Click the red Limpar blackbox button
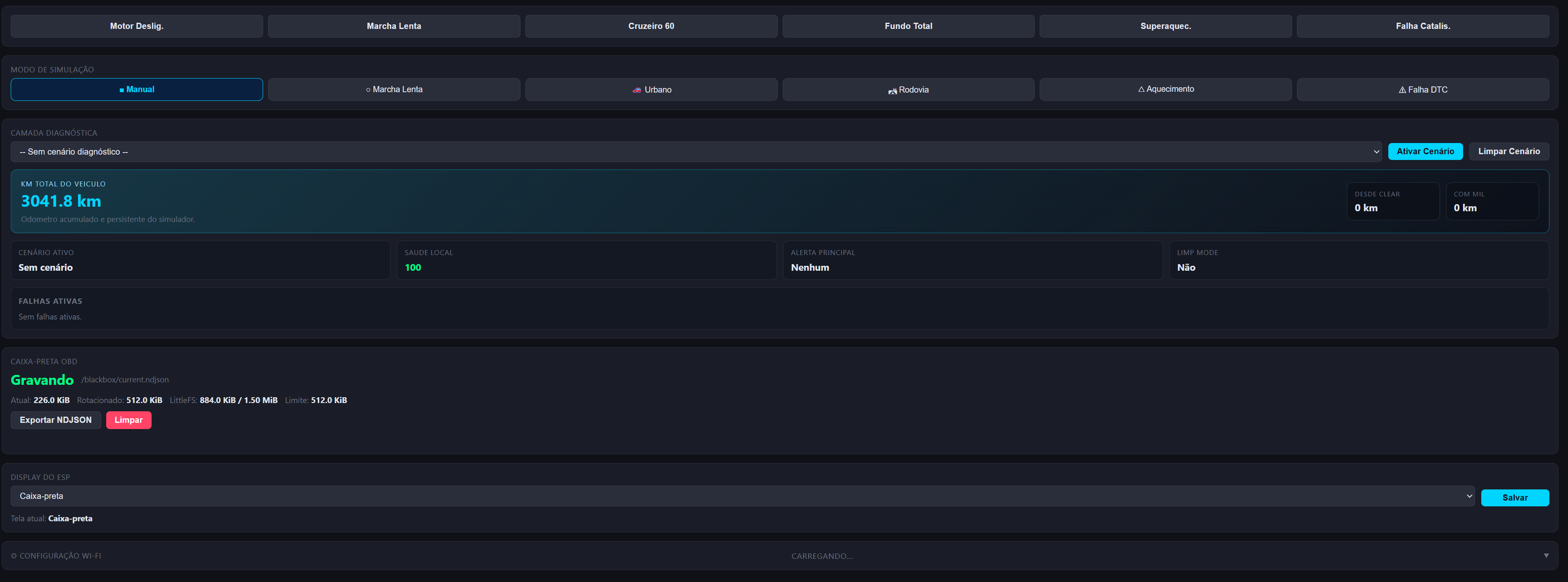1568x582 pixels. pyautogui.click(x=128, y=420)
